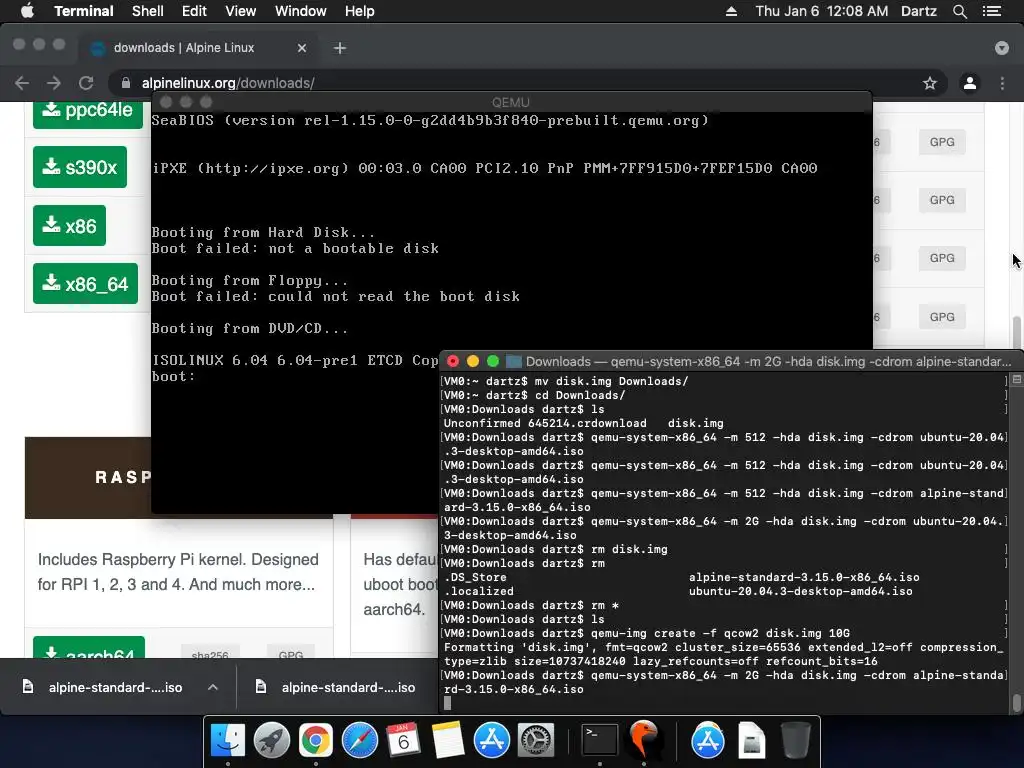The image size is (1024, 768).
Task: Download the s390x image
Action: click(x=80, y=167)
